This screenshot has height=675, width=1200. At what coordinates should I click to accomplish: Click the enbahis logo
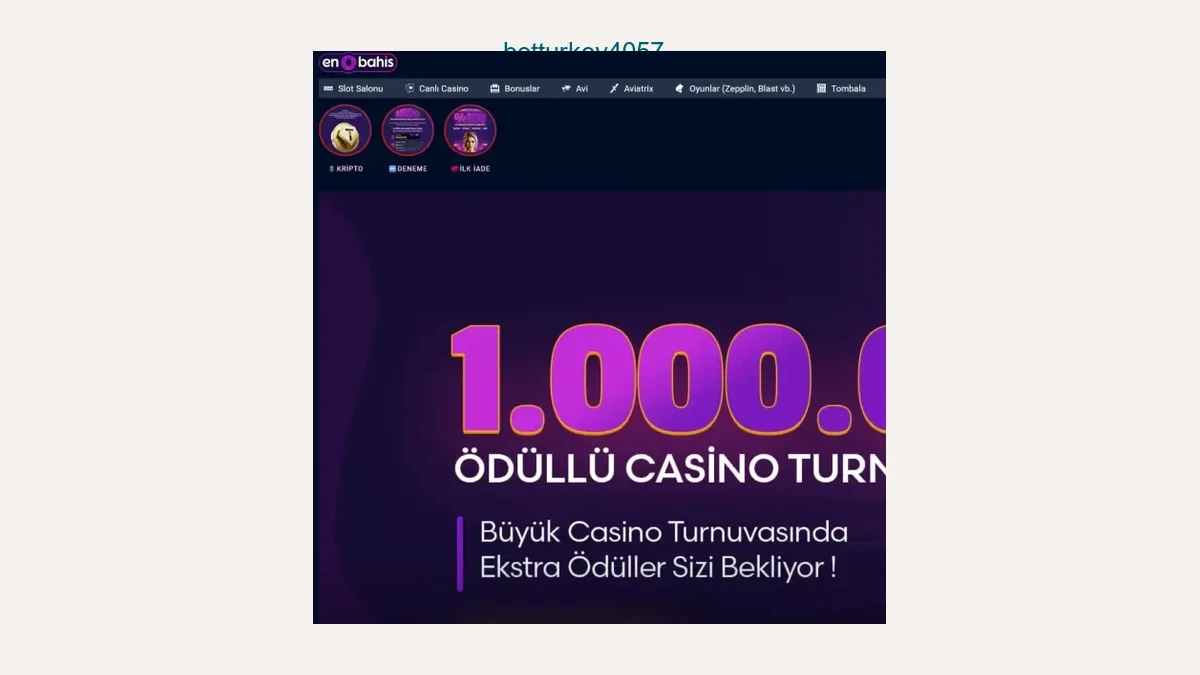tap(358, 63)
